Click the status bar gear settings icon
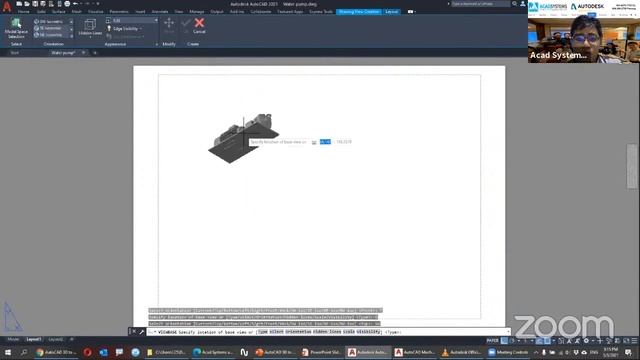The image size is (640, 360). click(x=586, y=340)
